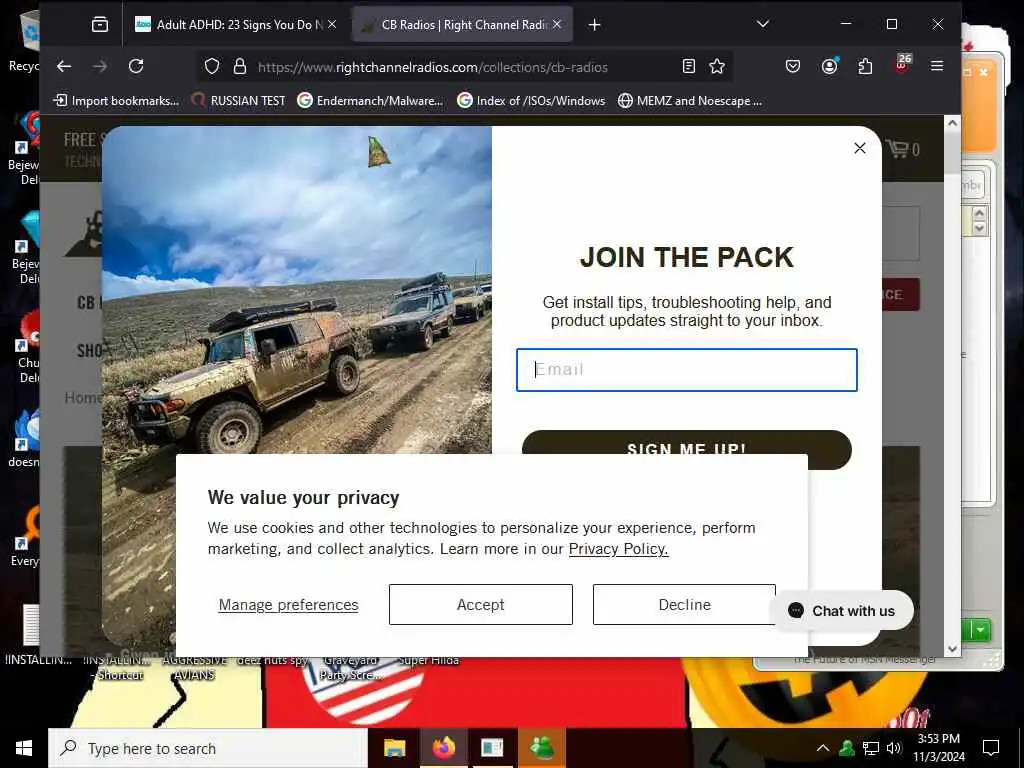Open tracking protection shield icon
1024x768 pixels.
point(212,67)
